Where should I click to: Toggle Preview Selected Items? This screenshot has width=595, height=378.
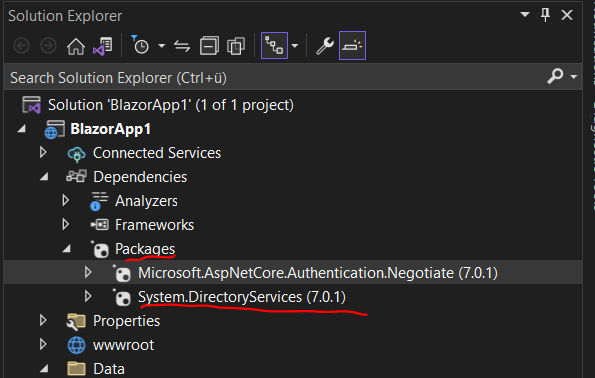click(352, 46)
